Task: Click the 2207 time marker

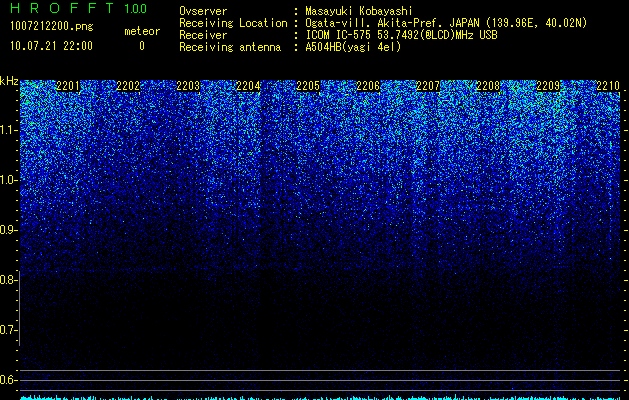Action: 428,86
